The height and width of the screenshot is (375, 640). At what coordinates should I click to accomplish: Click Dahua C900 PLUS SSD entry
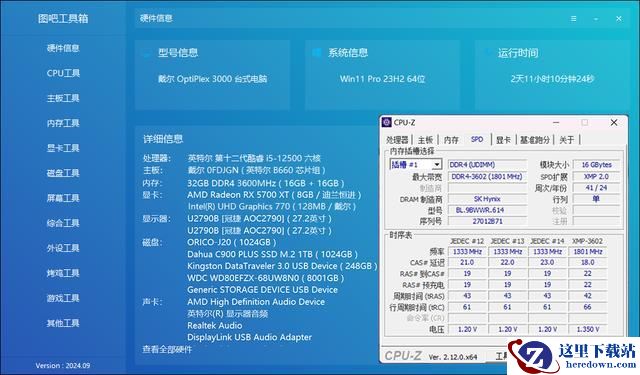click(272, 254)
